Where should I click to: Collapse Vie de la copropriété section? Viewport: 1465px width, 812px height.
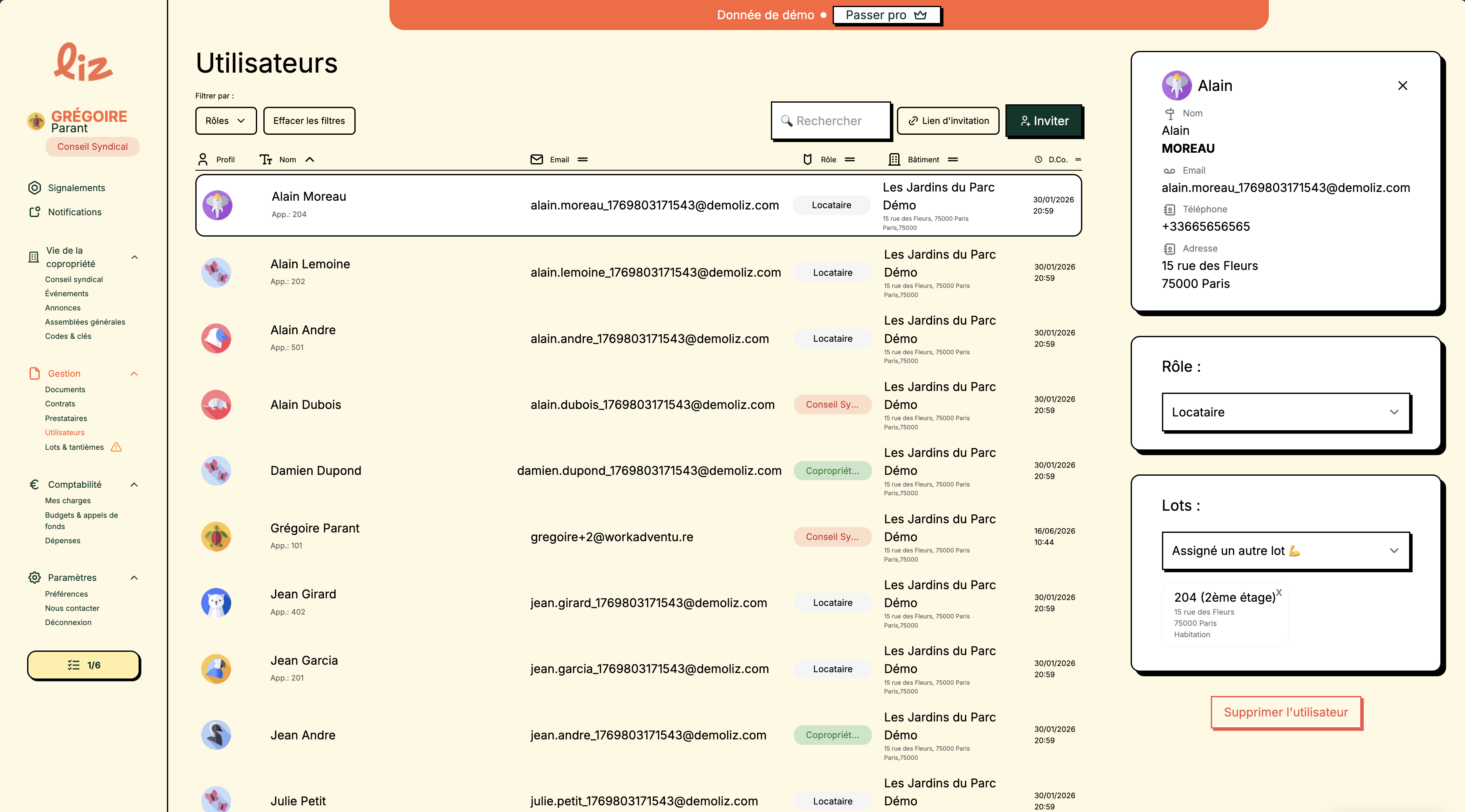pyautogui.click(x=135, y=257)
